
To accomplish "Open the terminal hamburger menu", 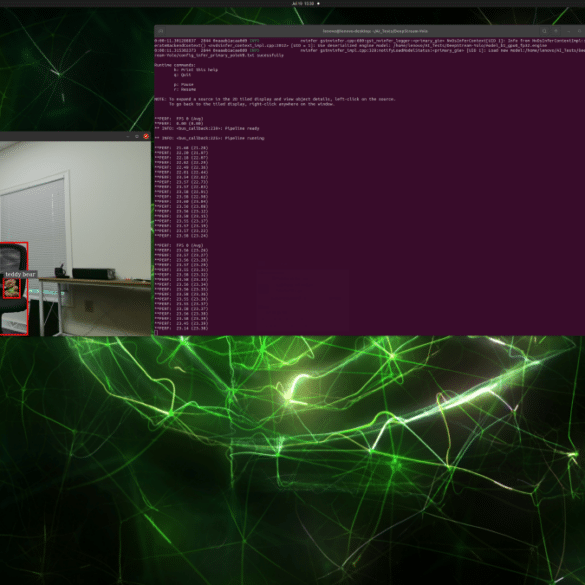I will pyautogui.click(x=556, y=31).
